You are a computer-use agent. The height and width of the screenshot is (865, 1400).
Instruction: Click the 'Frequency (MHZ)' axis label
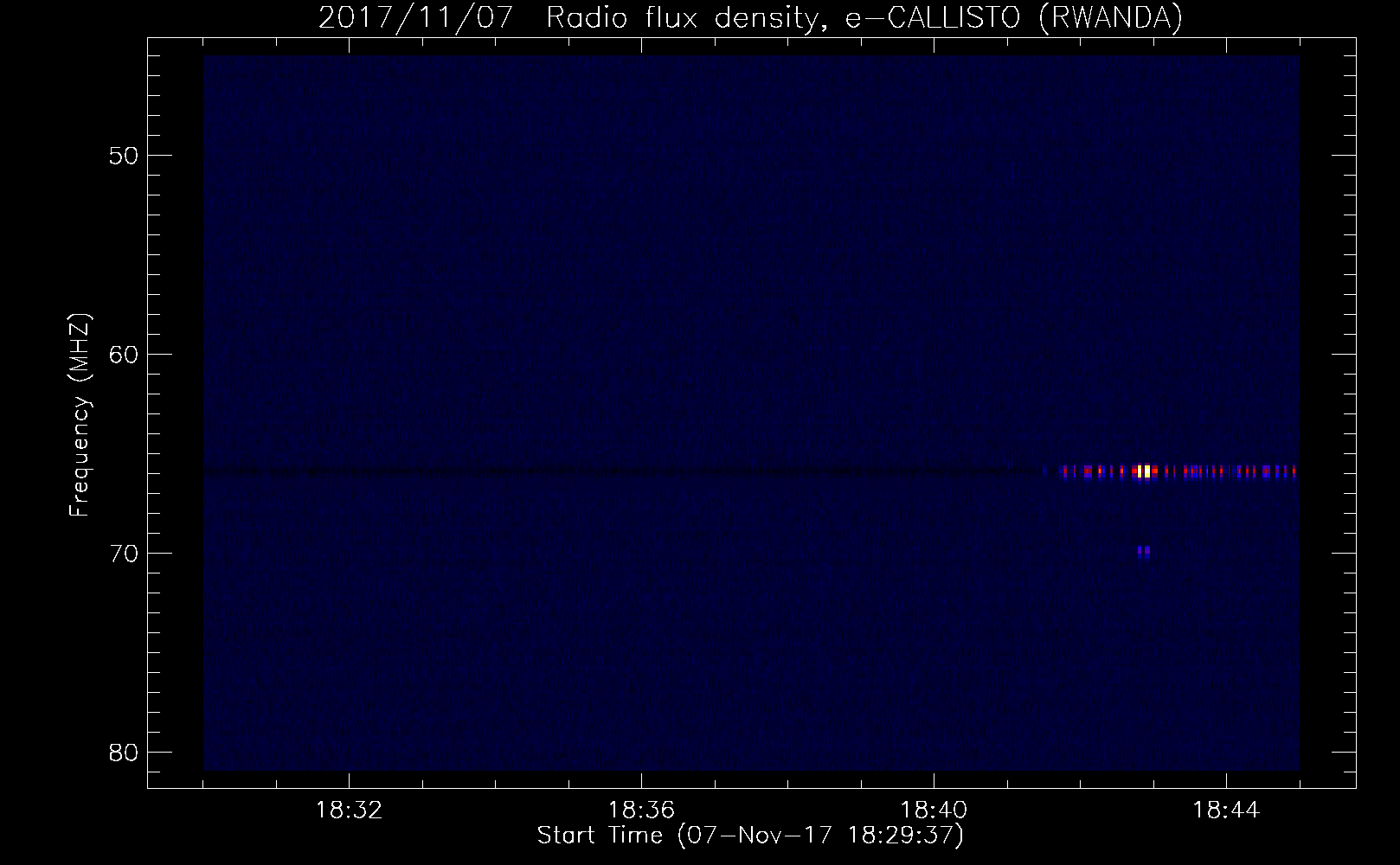pyautogui.click(x=80, y=415)
